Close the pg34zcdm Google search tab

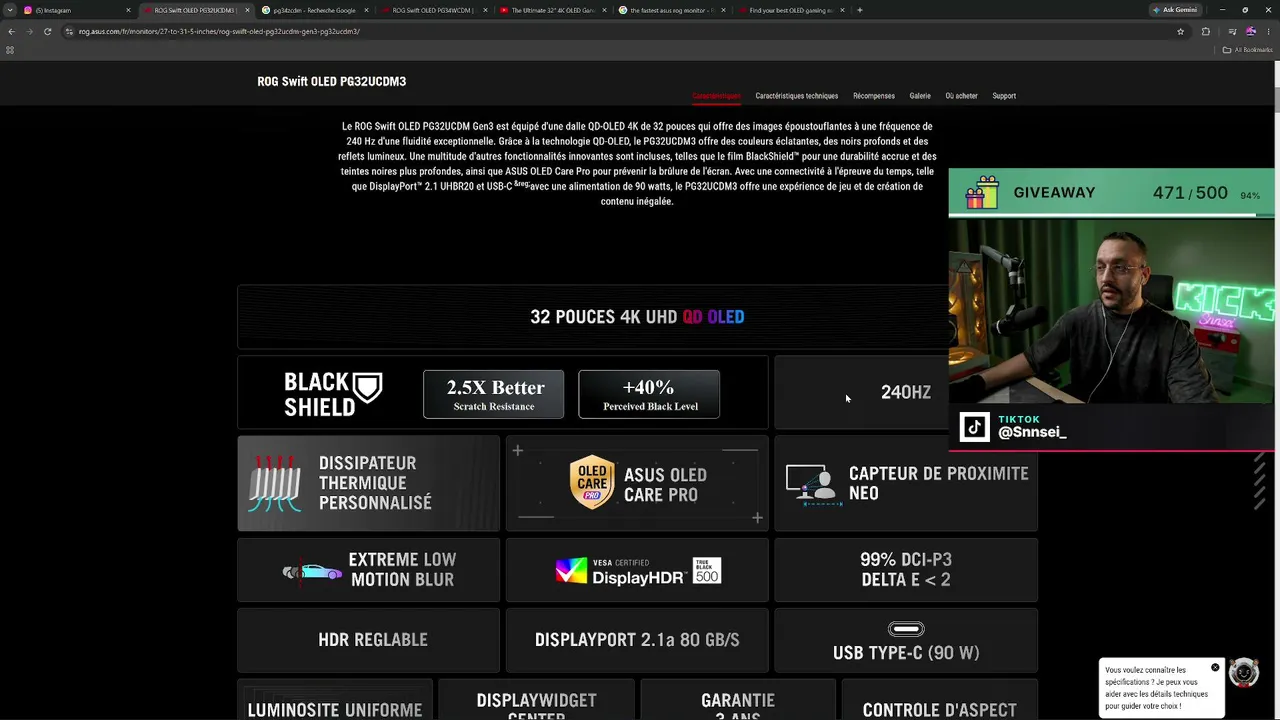pos(366,10)
